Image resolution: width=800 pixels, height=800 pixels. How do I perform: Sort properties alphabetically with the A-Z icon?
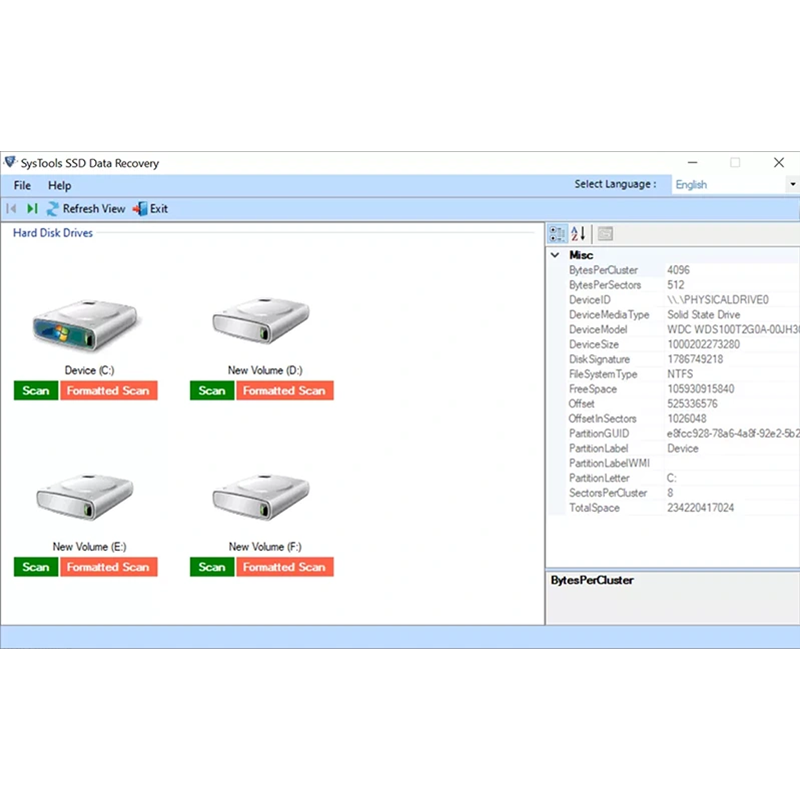click(578, 234)
